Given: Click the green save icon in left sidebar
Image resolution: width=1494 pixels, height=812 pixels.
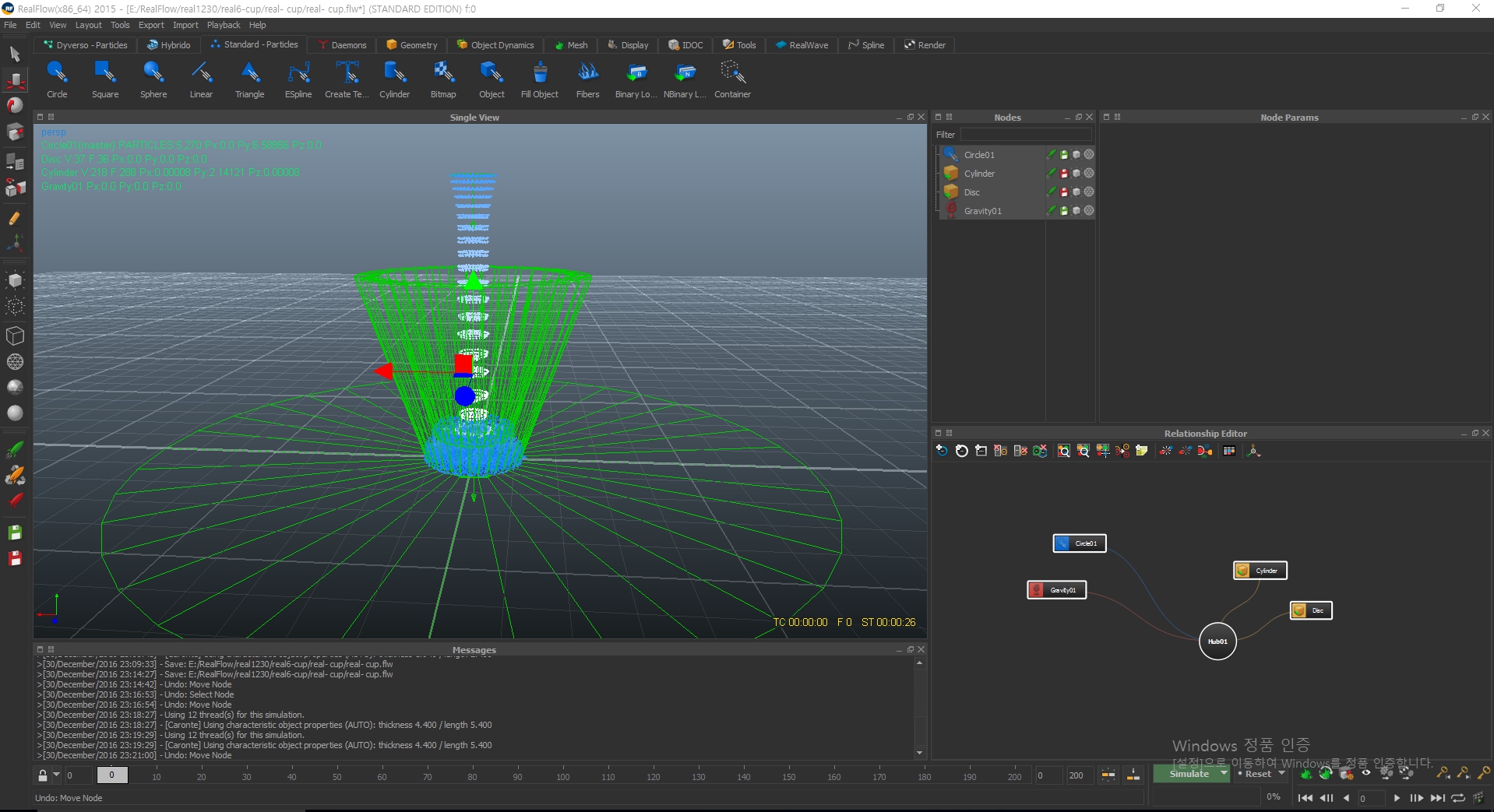Looking at the screenshot, I should click(15, 533).
